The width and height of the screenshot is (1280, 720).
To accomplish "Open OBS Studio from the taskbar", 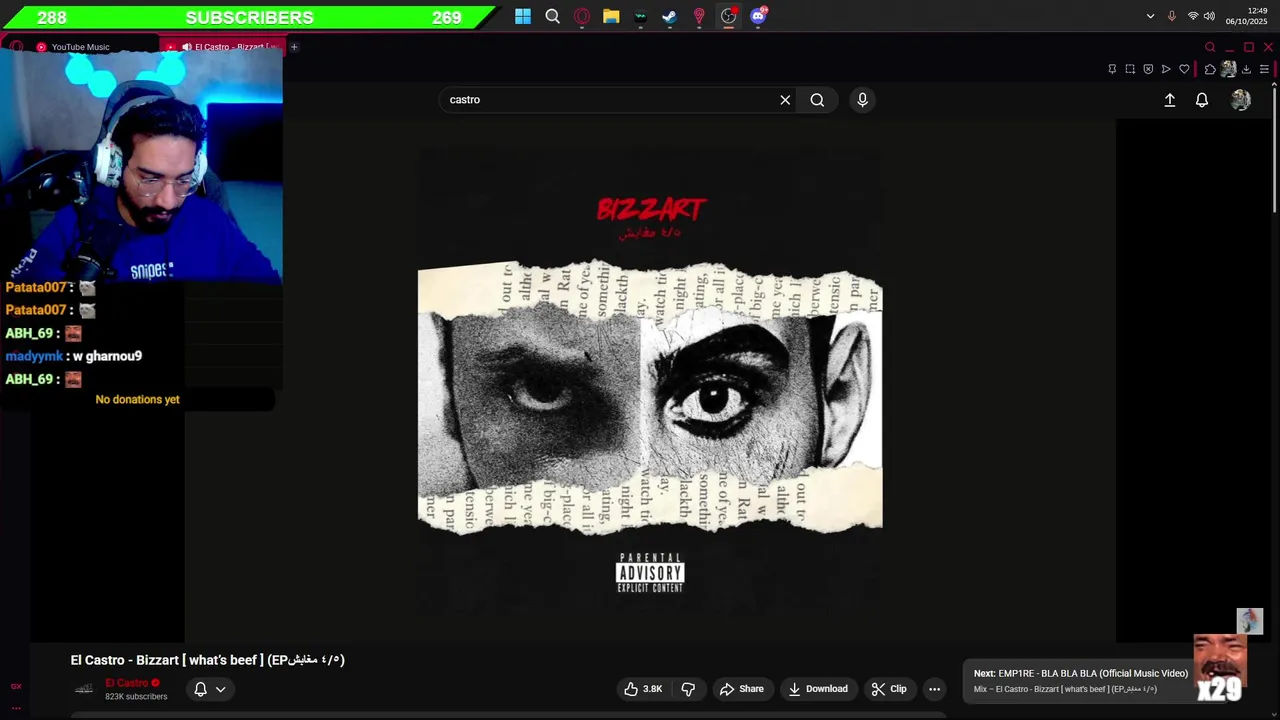I will coord(729,16).
